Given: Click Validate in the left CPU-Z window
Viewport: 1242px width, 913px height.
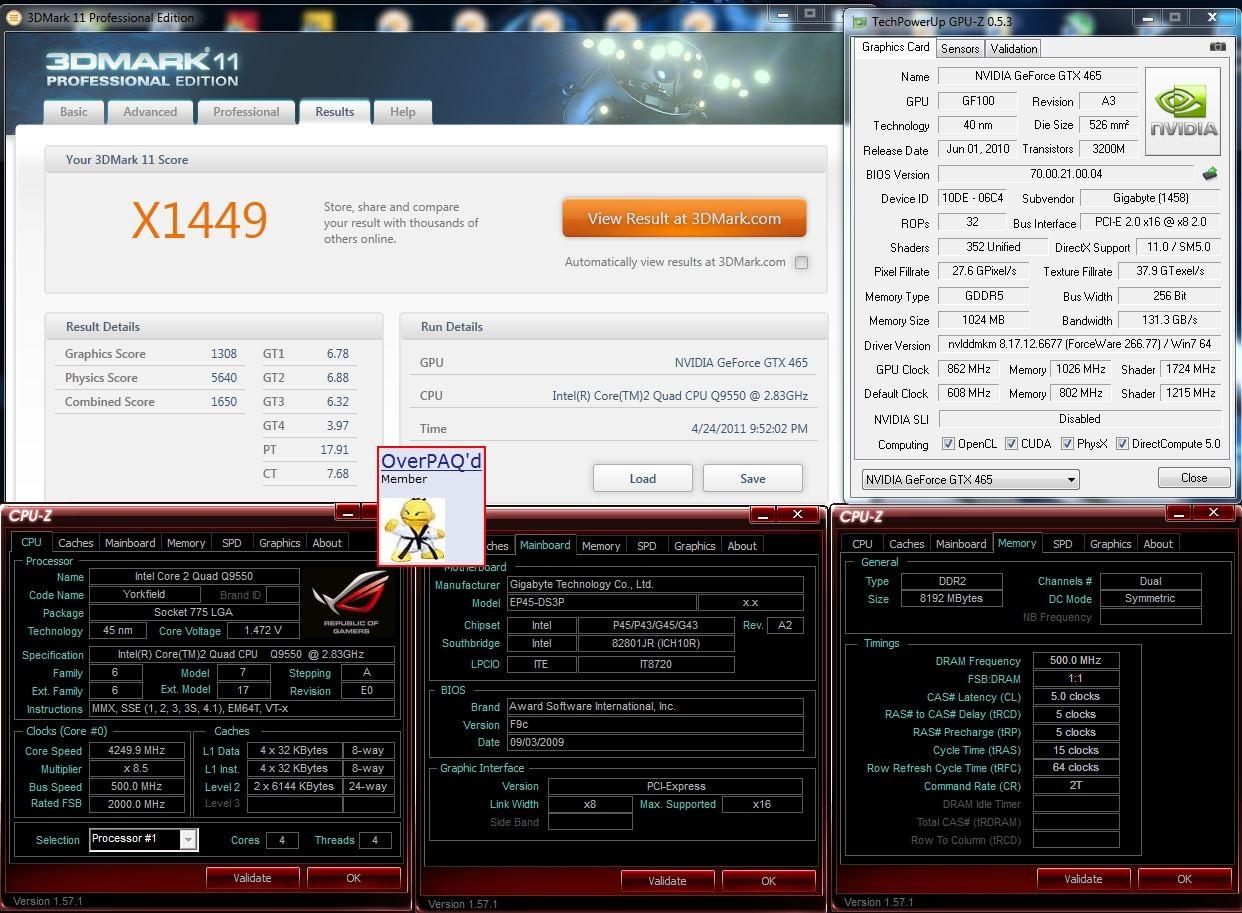Looking at the screenshot, I should (x=252, y=878).
